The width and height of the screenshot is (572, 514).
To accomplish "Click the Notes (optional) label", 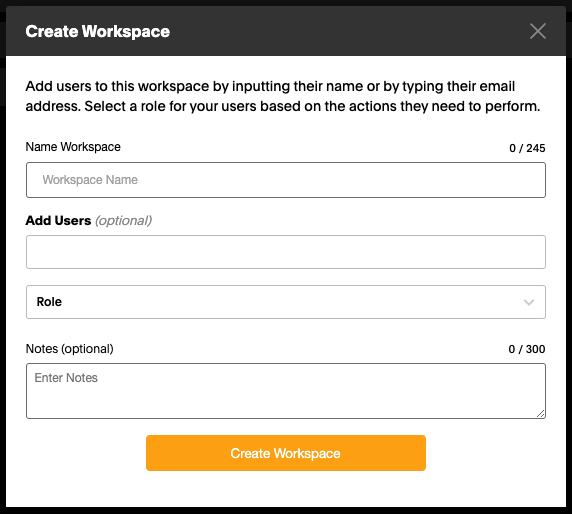I will [x=69, y=349].
